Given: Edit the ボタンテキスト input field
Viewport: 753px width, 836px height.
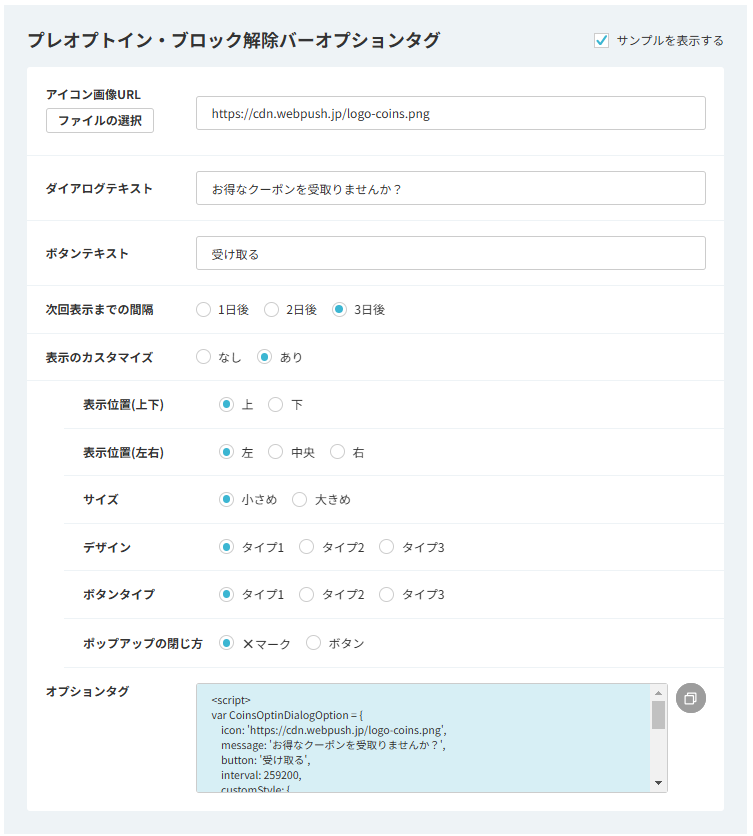Looking at the screenshot, I should pyautogui.click(x=451, y=253).
